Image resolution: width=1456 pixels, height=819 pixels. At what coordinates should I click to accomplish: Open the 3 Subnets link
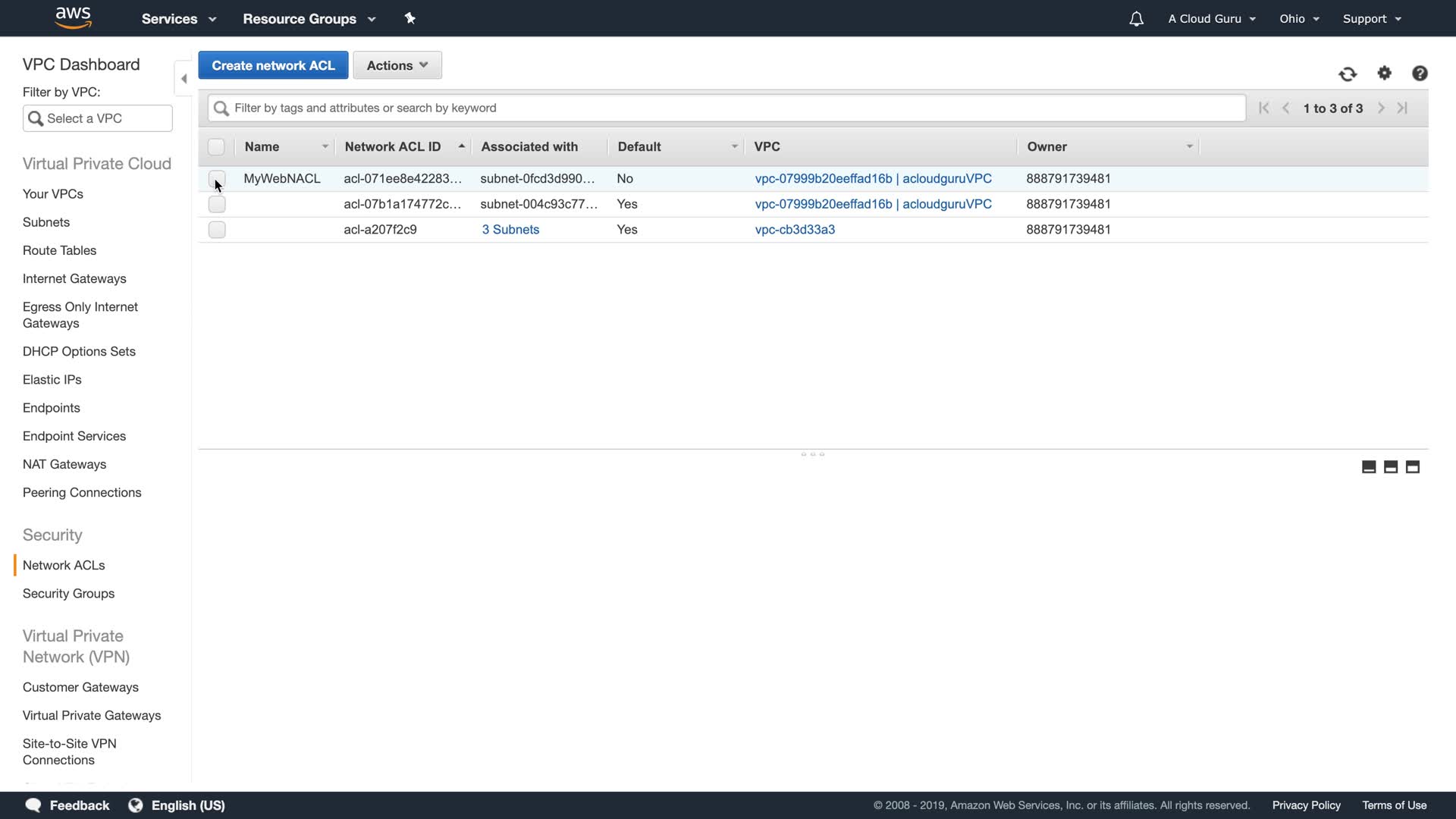(510, 230)
